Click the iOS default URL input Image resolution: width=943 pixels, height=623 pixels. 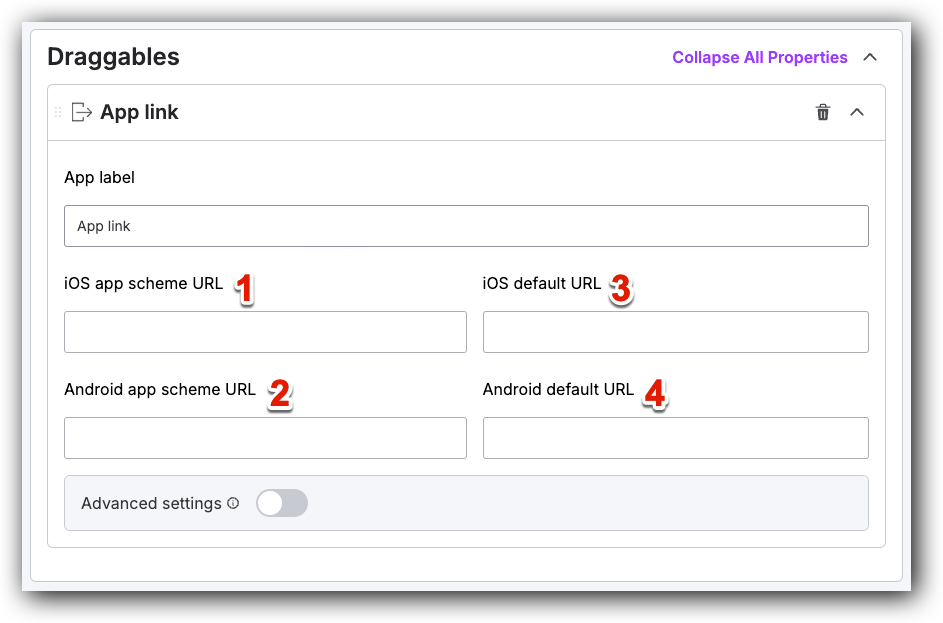click(x=675, y=332)
